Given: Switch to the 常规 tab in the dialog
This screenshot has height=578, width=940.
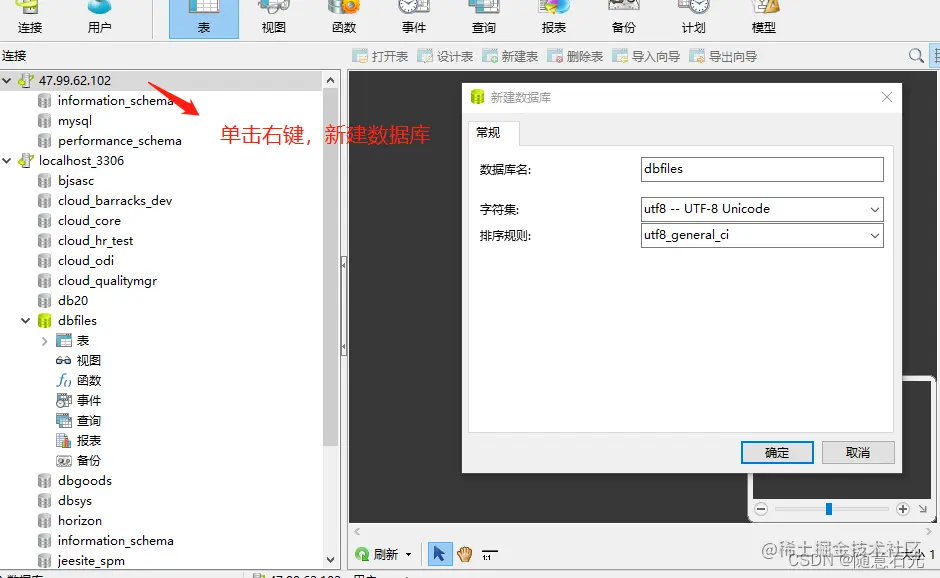Looking at the screenshot, I should [492, 132].
